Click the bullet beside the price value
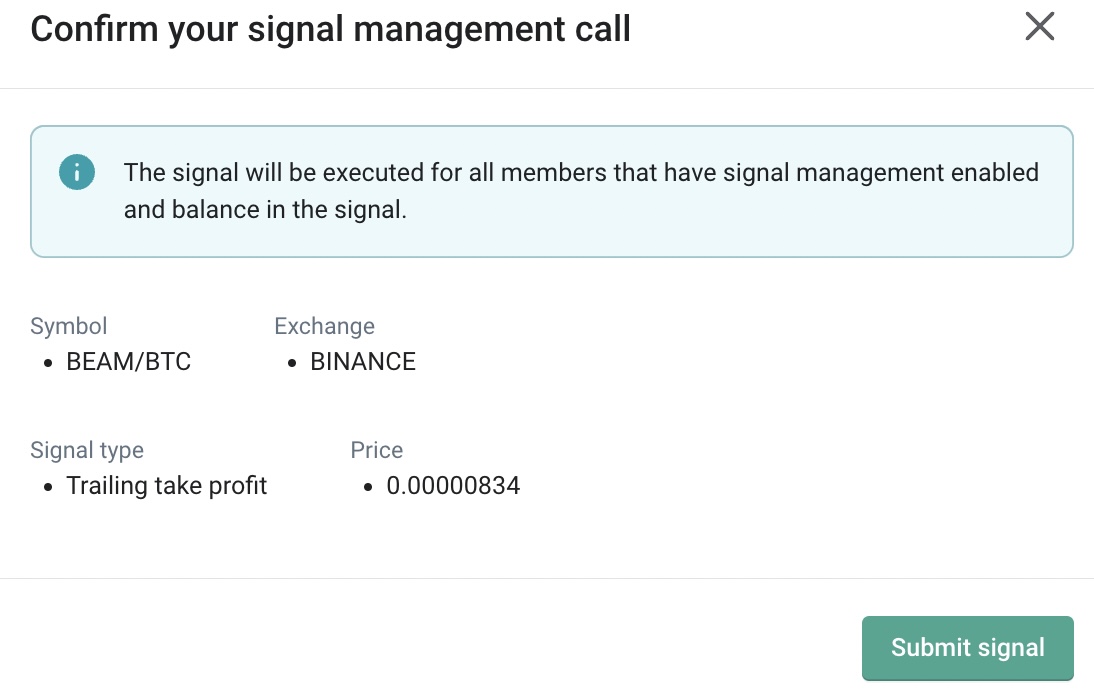 [x=368, y=487]
